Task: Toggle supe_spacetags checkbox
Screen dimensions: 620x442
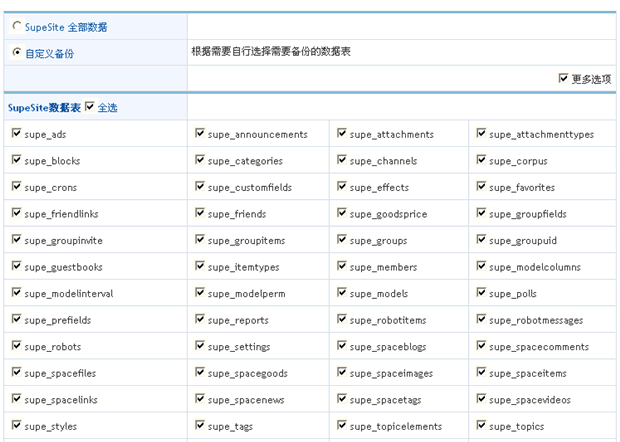Action: click(x=342, y=398)
